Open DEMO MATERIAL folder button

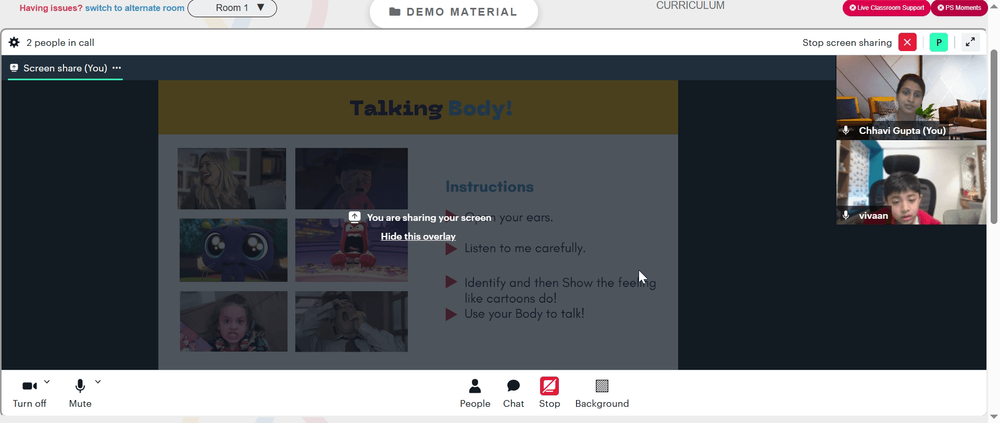[453, 12]
